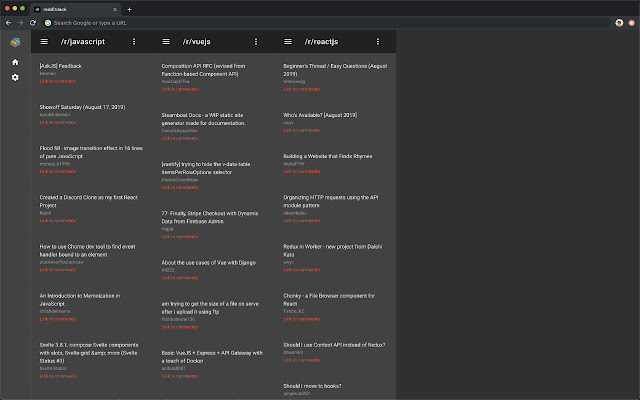This screenshot has height=400, width=640.
Task: Open more options for /r/vuejs column
Action: [256, 42]
